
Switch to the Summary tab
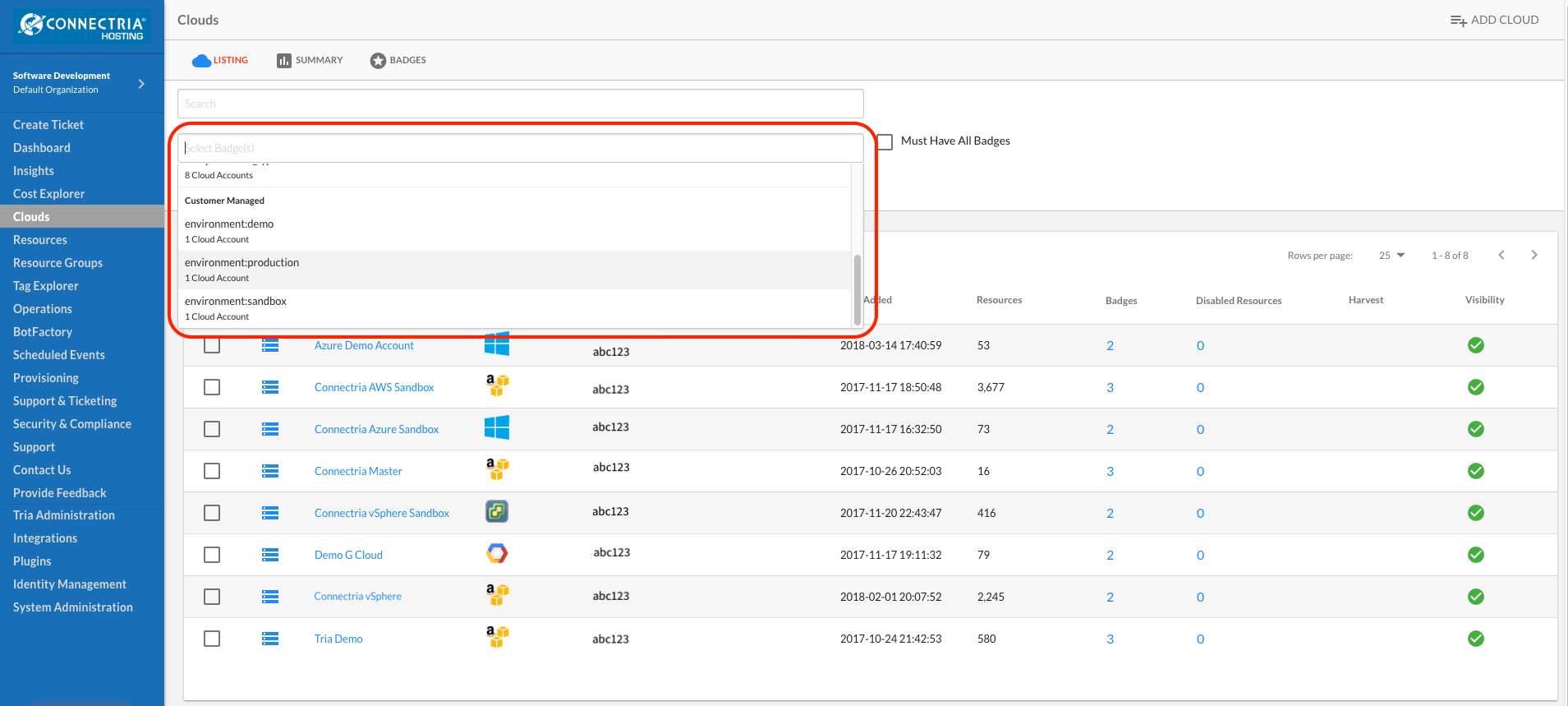pos(310,60)
